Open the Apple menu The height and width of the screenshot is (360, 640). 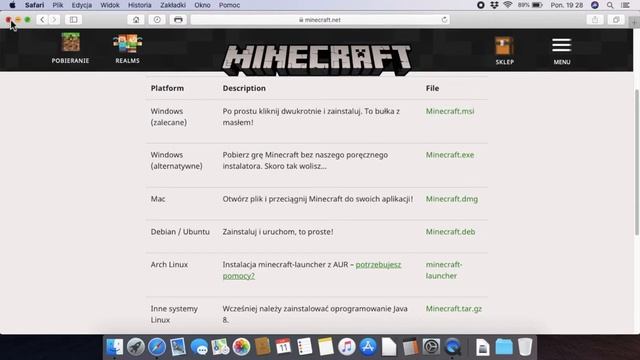click(12, 5)
